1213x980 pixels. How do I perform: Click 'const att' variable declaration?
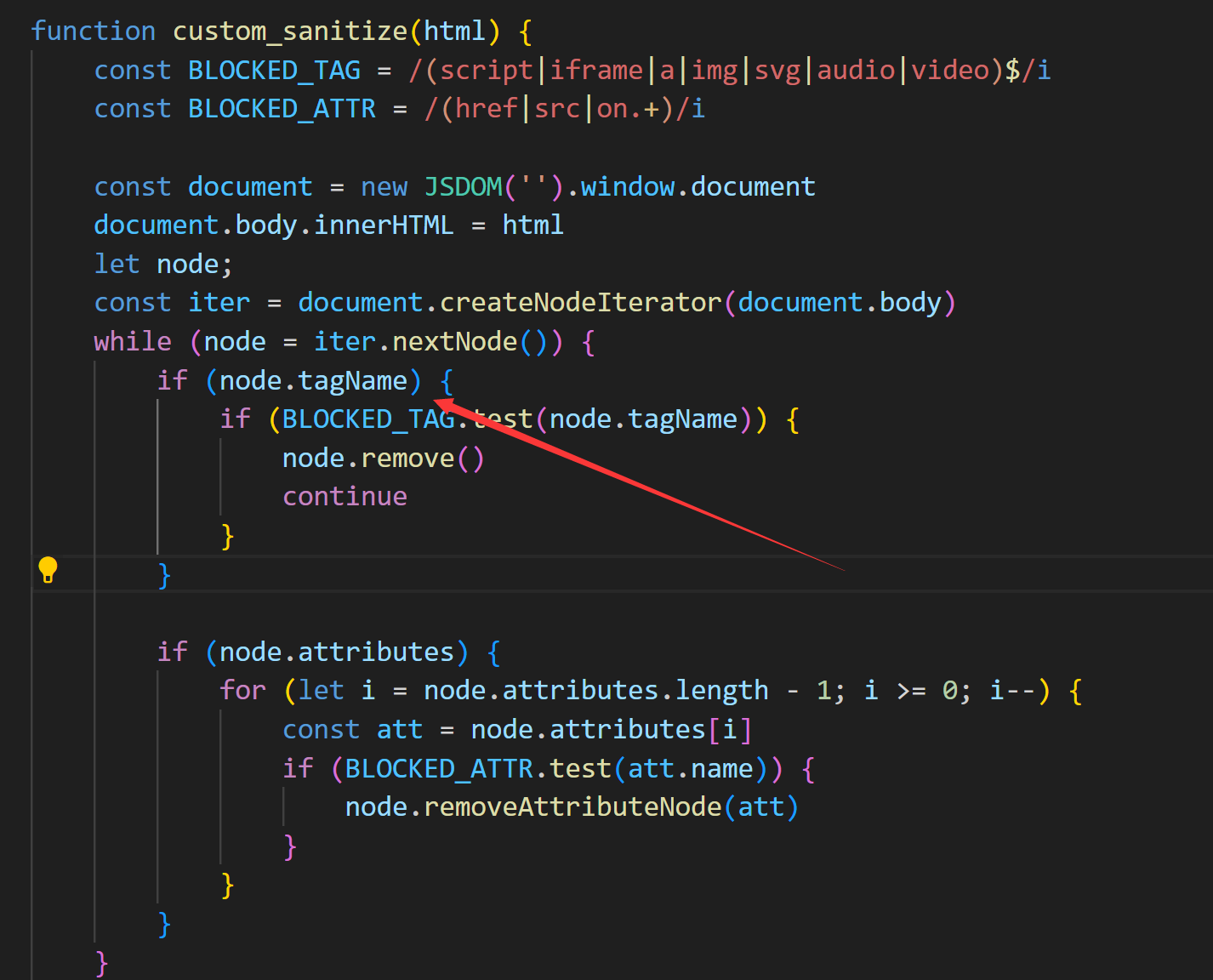coord(353,730)
